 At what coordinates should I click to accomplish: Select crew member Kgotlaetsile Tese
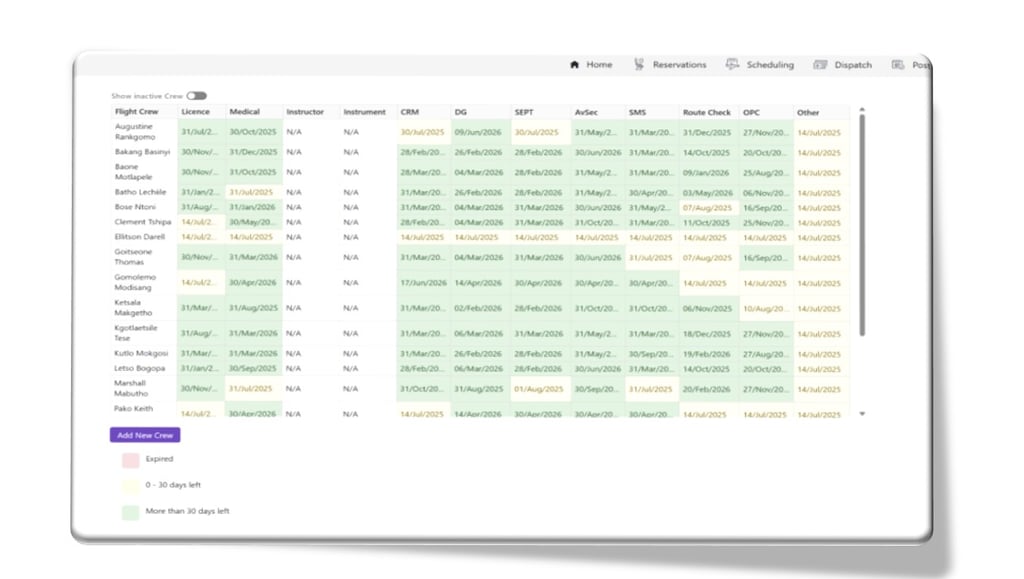click(x=136, y=333)
